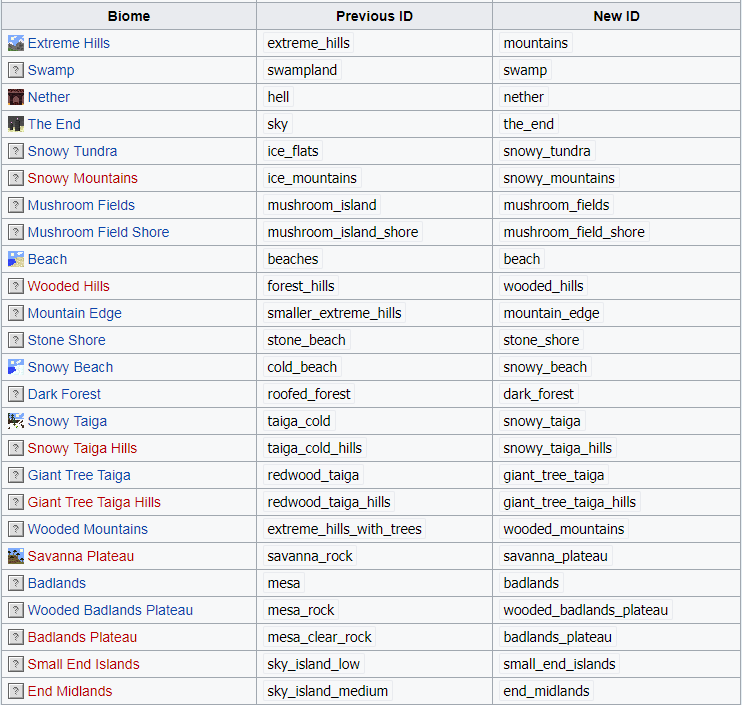Click the Previous ID column header
This screenshot has height=705, width=742.
(x=374, y=16)
